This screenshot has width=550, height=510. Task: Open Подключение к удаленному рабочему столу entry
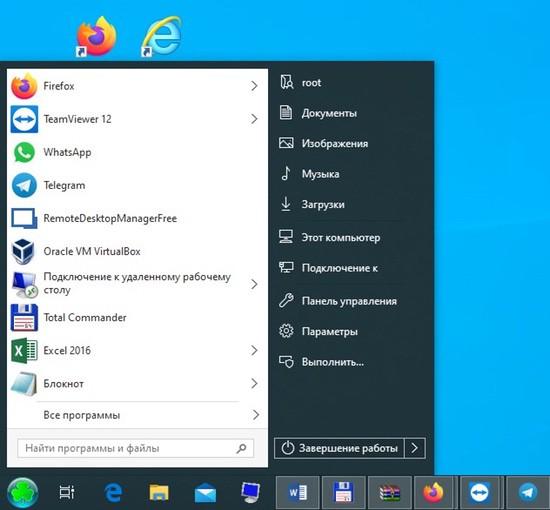coord(137,284)
